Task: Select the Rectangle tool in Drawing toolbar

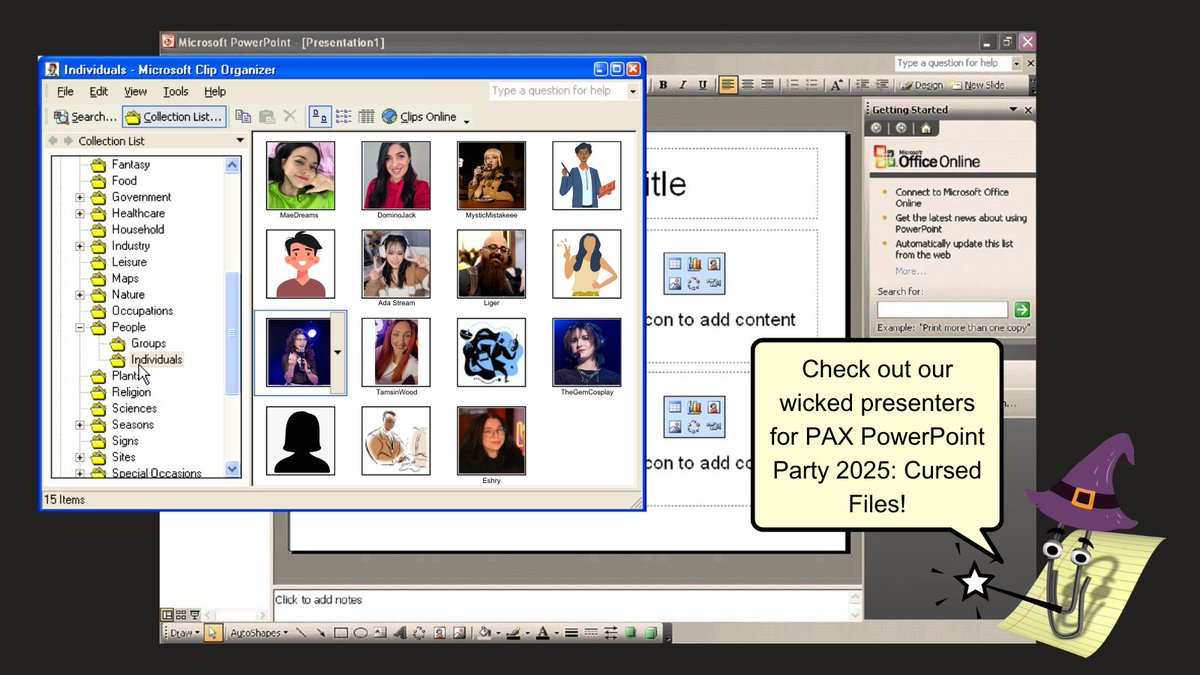Action: (341, 633)
